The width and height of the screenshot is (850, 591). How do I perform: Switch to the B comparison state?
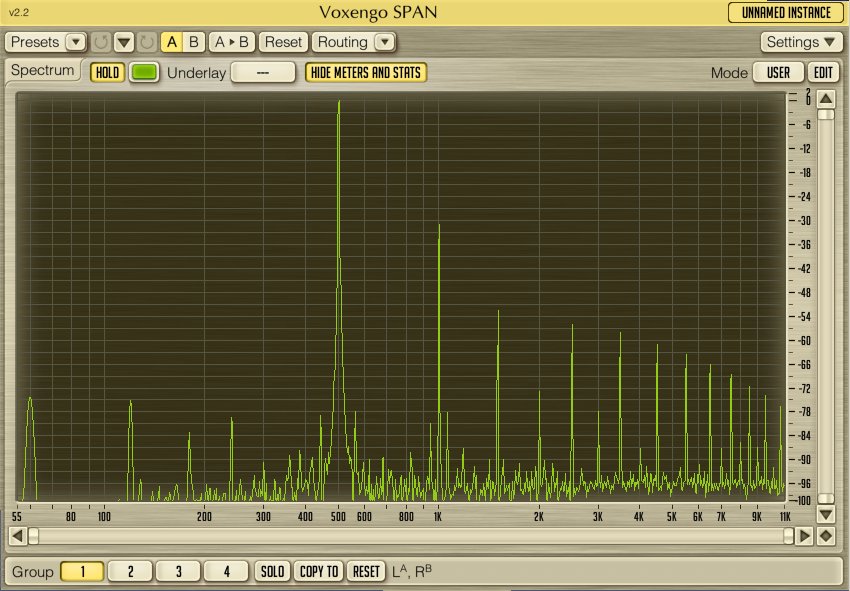[x=194, y=42]
